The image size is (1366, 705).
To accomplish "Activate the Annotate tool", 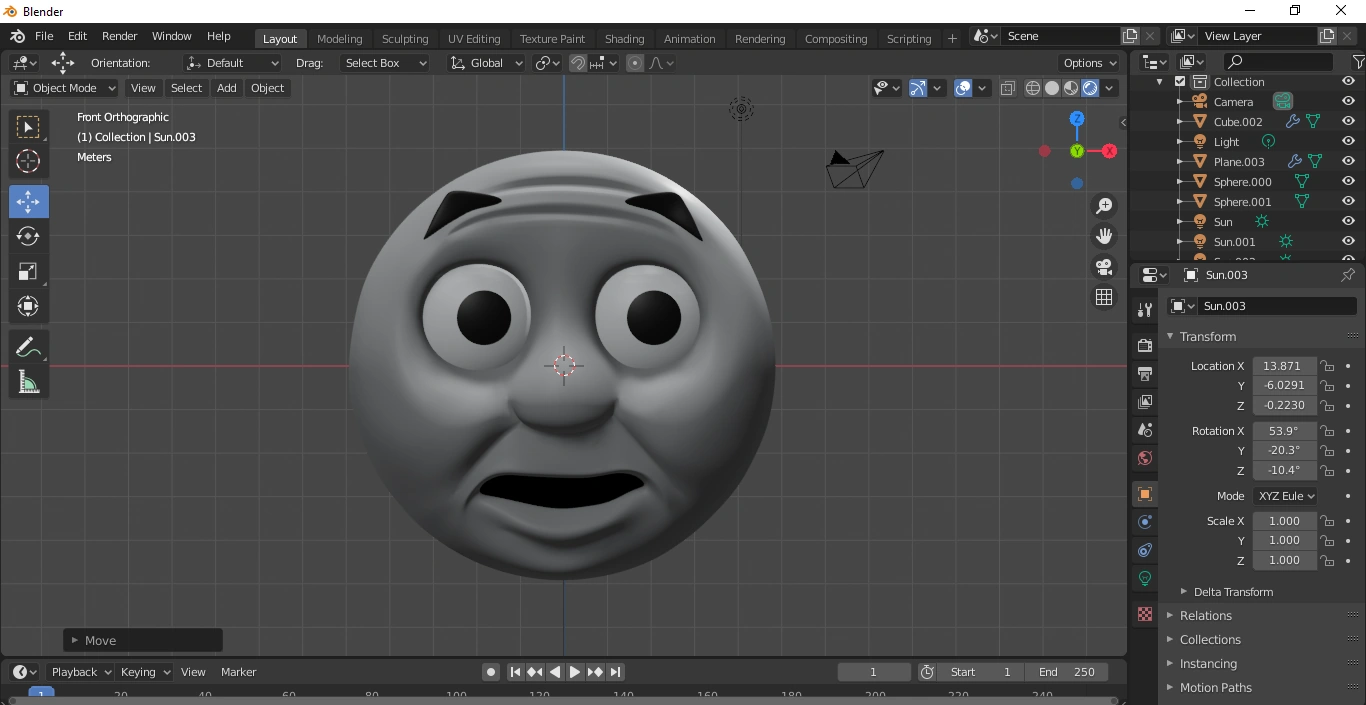I will [x=28, y=347].
